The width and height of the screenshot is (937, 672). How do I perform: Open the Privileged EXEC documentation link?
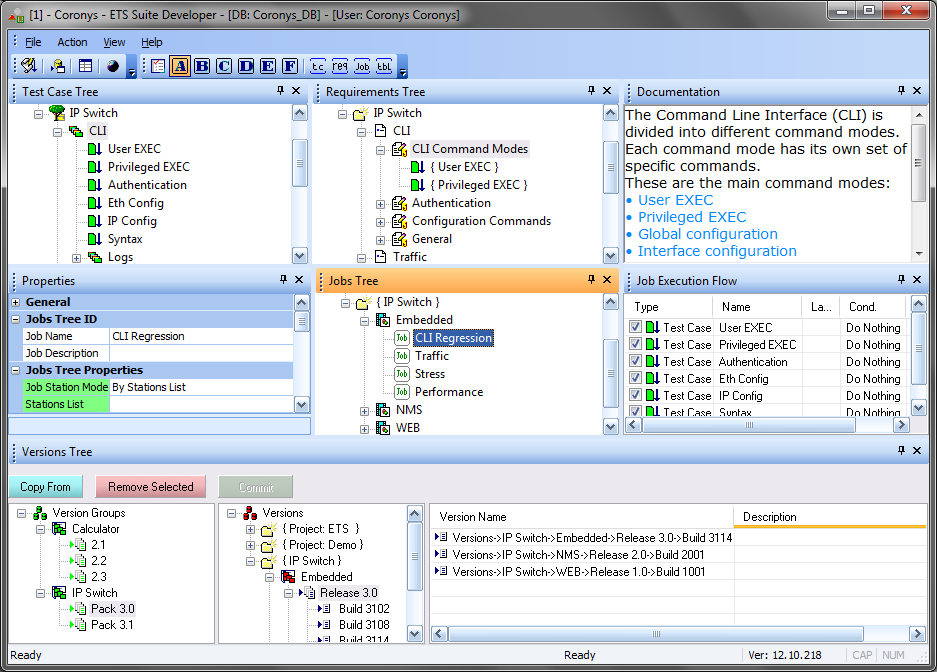tap(692, 217)
